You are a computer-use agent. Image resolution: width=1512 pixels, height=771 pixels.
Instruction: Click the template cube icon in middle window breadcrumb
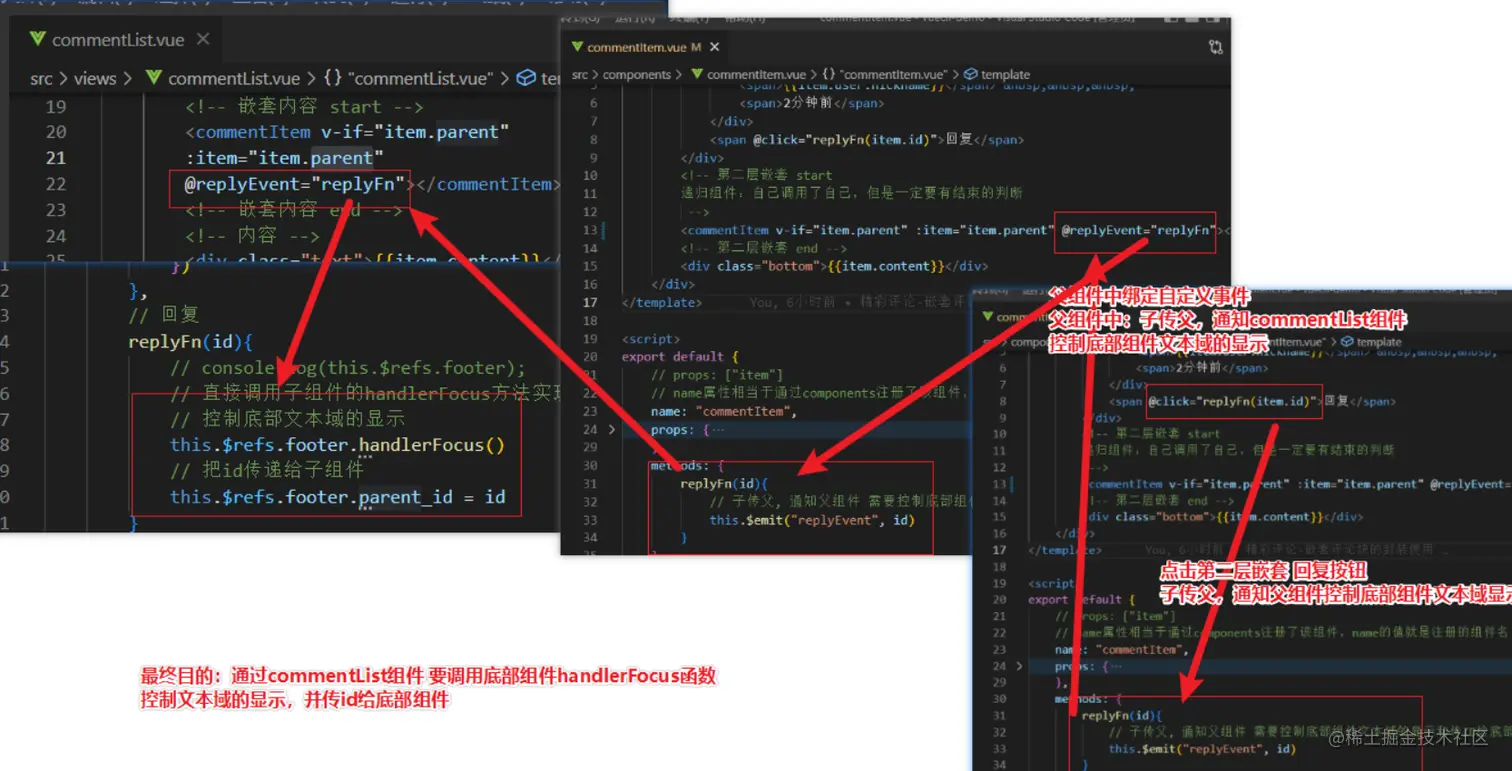tap(971, 74)
